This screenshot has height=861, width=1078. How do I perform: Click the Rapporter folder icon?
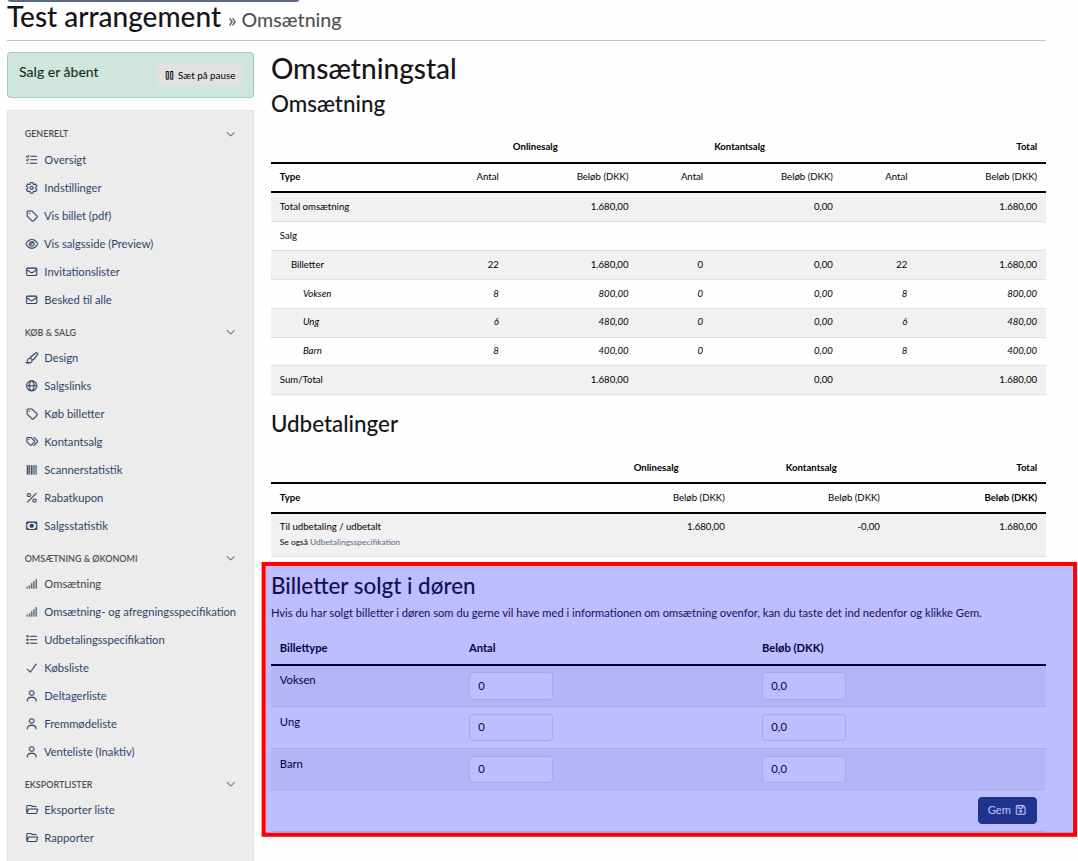32,838
